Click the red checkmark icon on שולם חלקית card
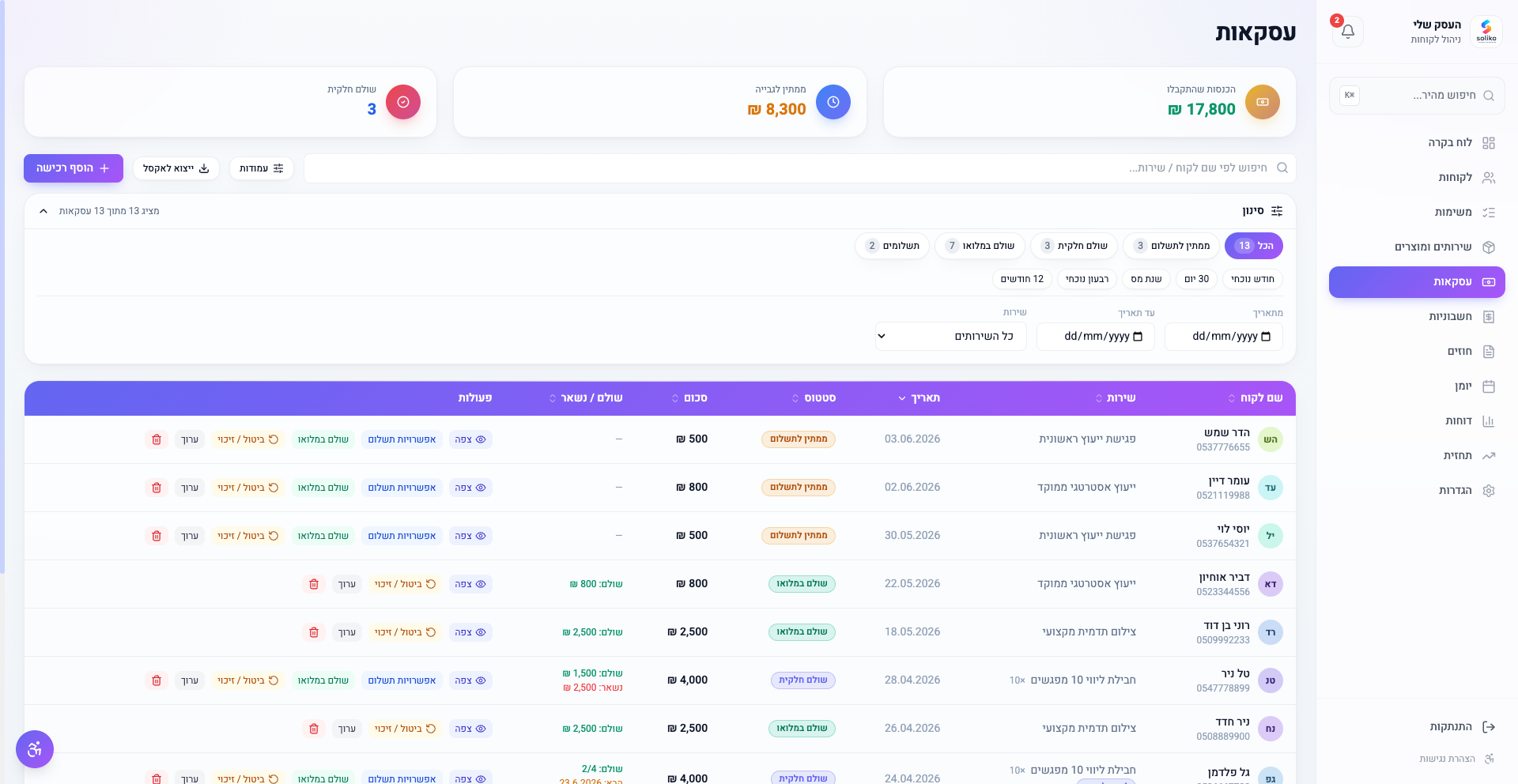Screen dimensions: 1518x784 coord(403,102)
